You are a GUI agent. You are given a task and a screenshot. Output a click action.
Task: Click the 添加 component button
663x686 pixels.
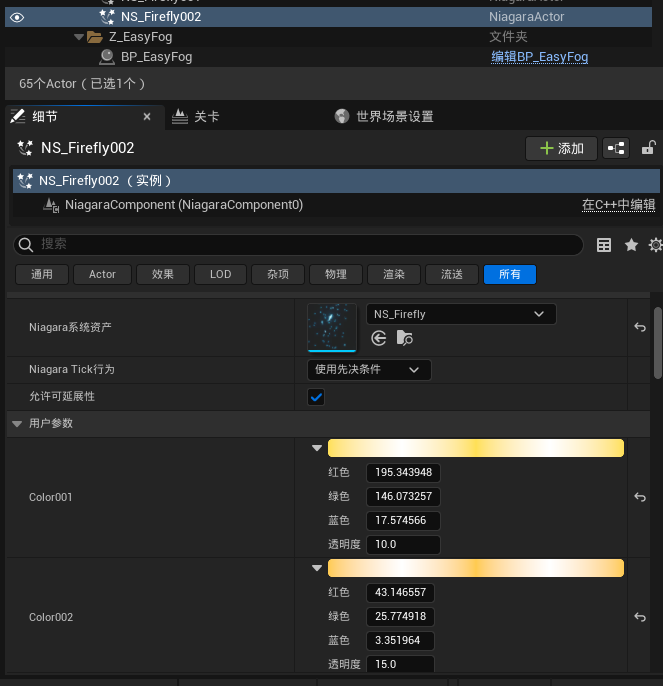point(561,149)
